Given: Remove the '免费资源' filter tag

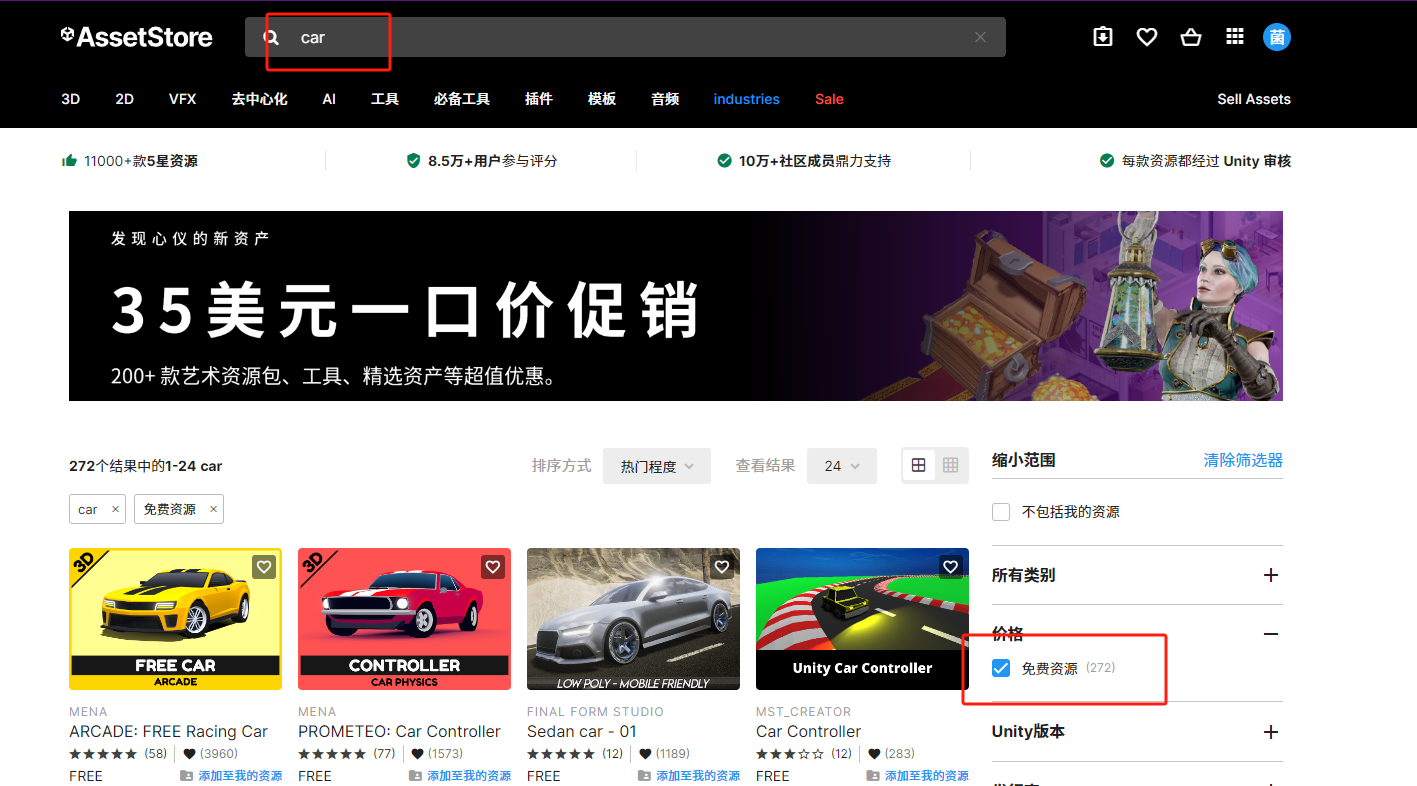Looking at the screenshot, I should click(x=213, y=509).
